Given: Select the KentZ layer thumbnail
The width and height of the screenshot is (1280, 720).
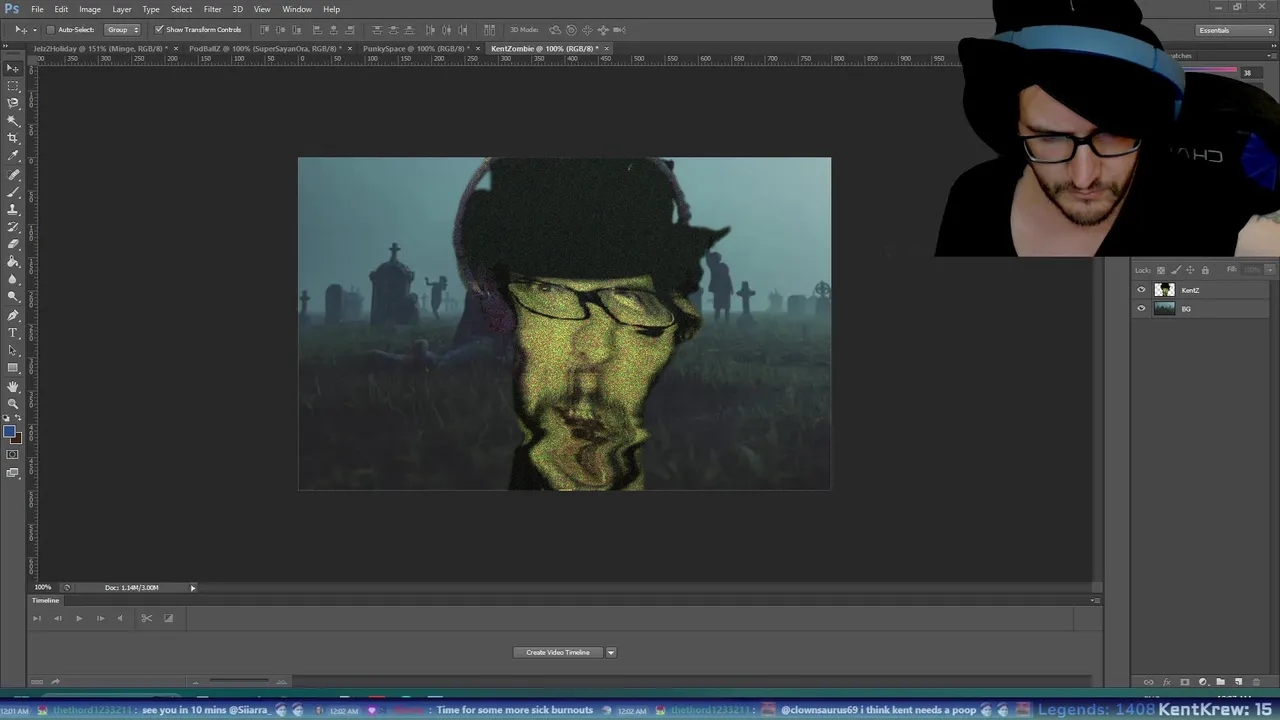Looking at the screenshot, I should click(1164, 290).
